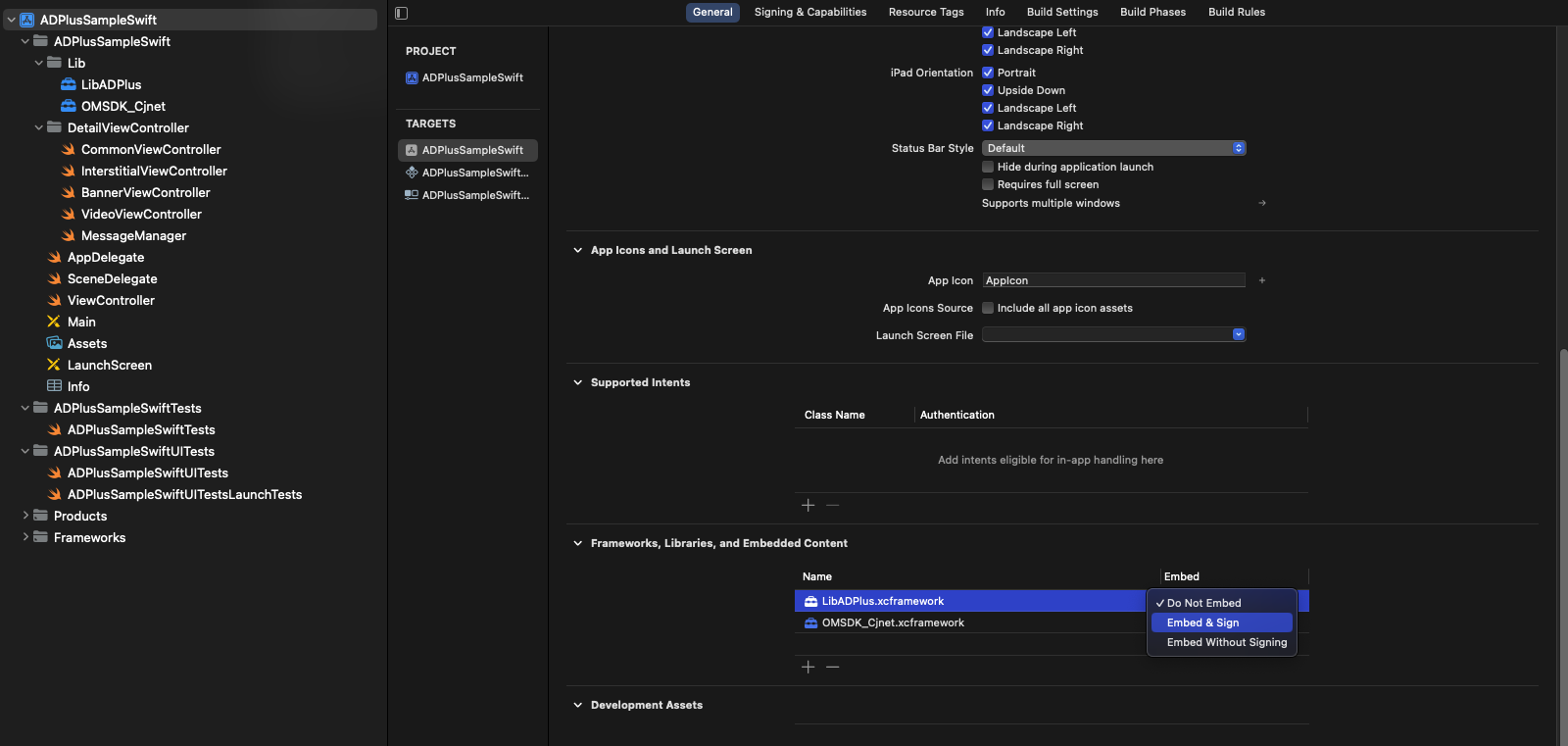This screenshot has height=746, width=1568.
Task: Open the Launch Screen File dropdown
Action: (1113, 335)
